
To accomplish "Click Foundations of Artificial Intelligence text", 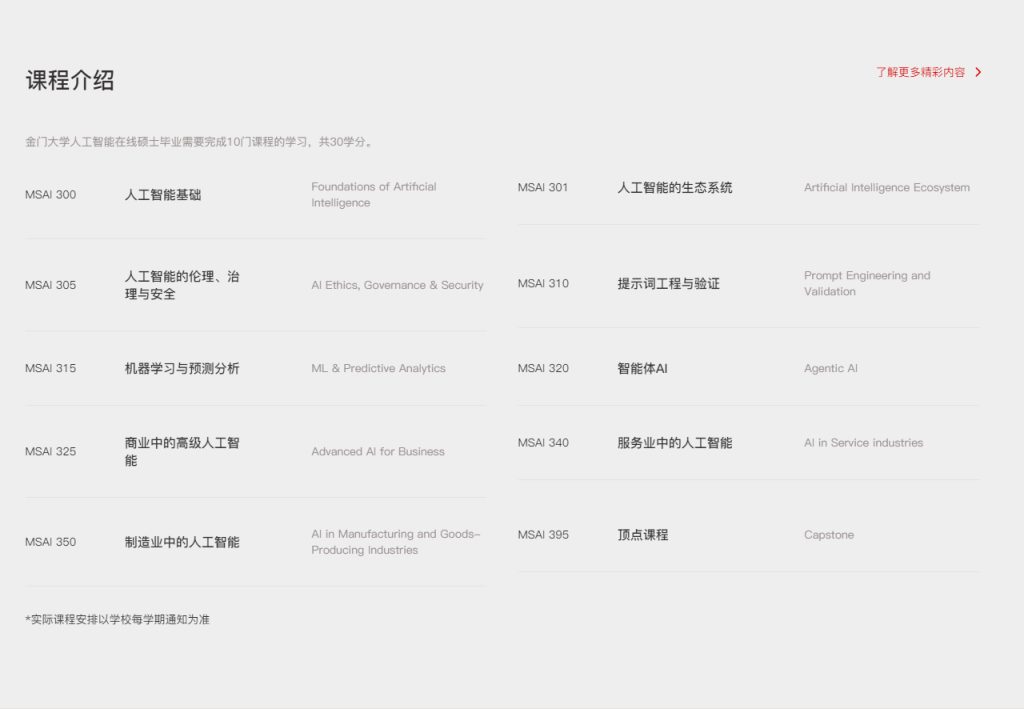I will pyautogui.click(x=373, y=195).
